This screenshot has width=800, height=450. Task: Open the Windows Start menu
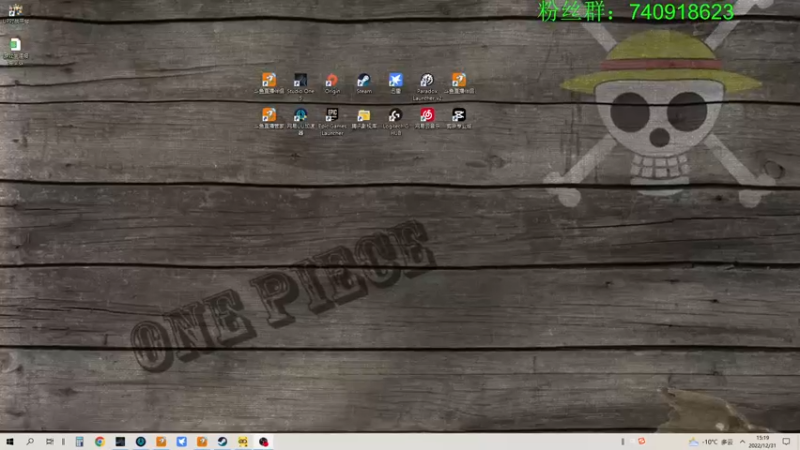[10, 441]
